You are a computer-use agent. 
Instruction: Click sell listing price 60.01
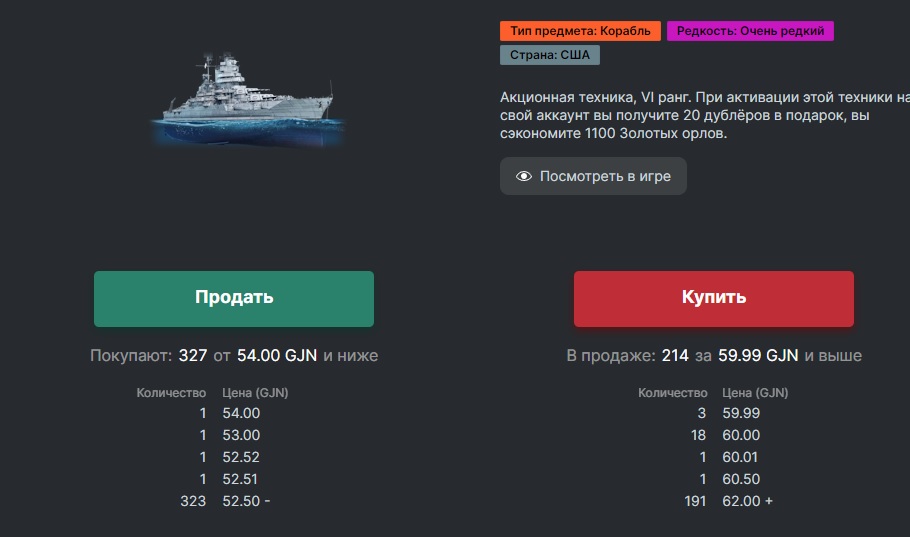click(x=740, y=457)
